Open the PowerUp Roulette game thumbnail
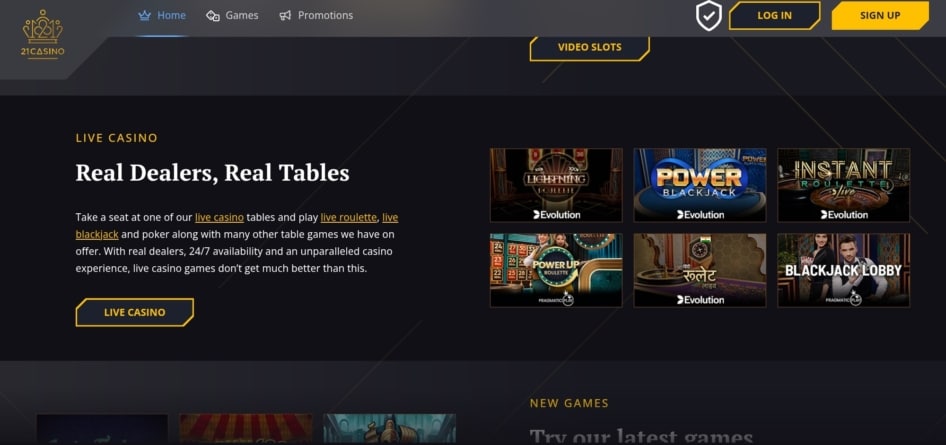Image resolution: width=946 pixels, height=445 pixels. tap(556, 270)
